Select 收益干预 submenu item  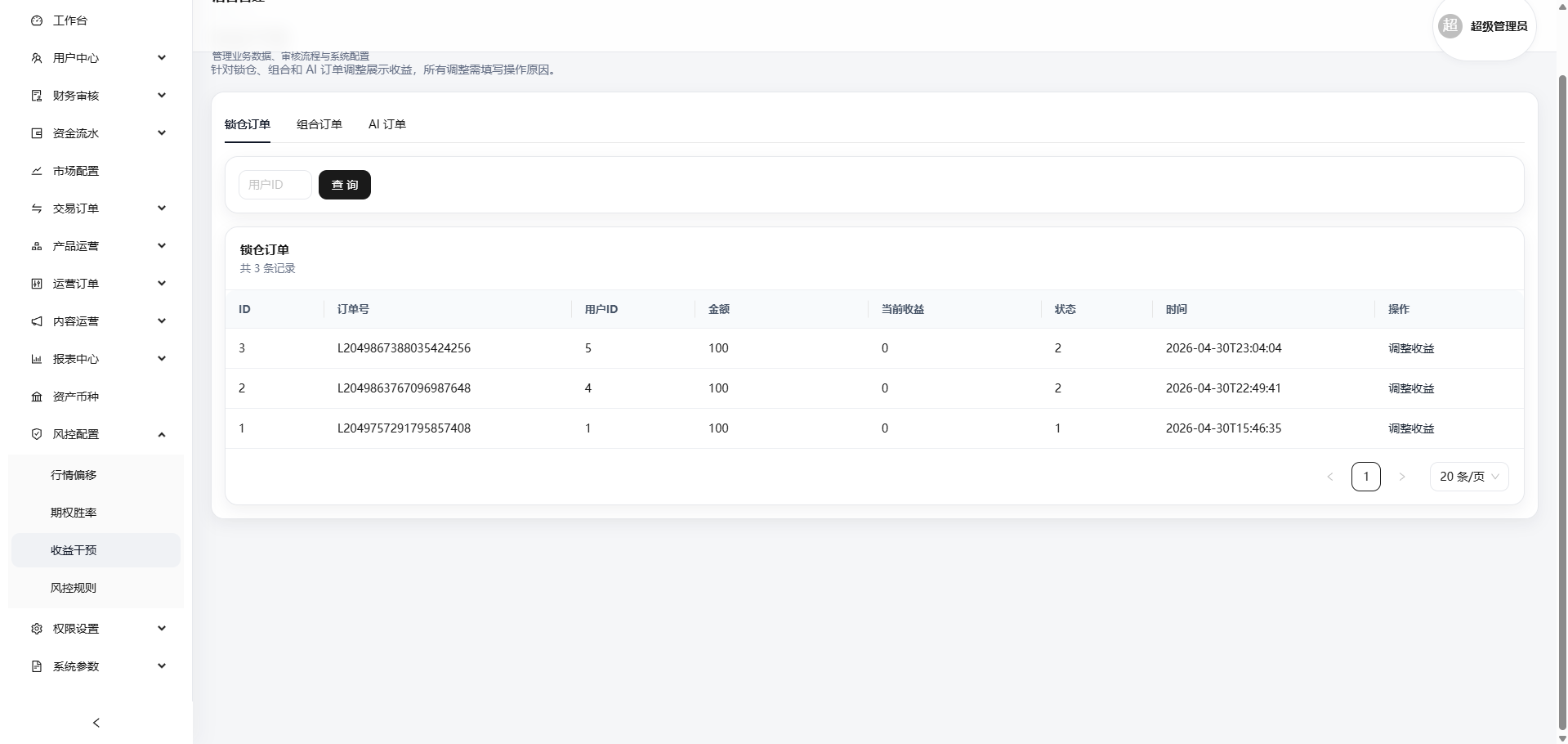96,550
